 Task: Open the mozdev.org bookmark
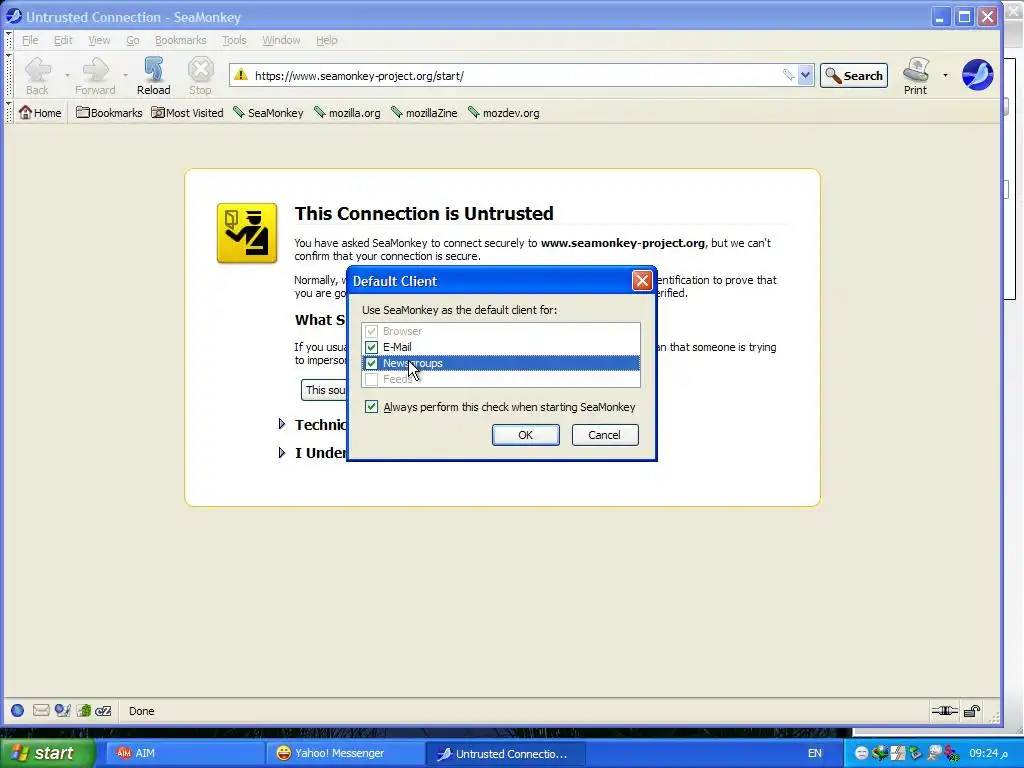pyautogui.click(x=504, y=113)
